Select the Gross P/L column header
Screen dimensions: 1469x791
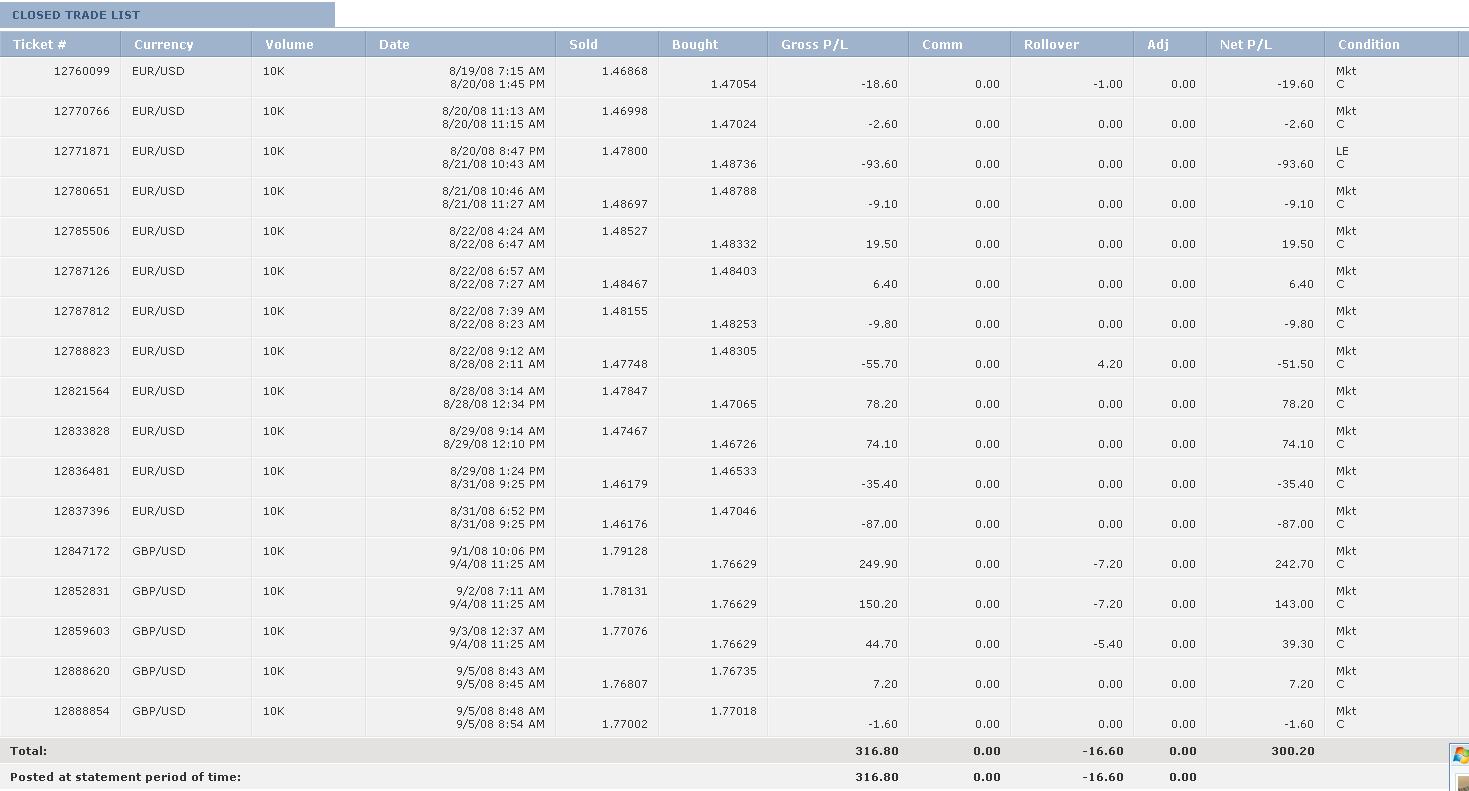tap(838, 44)
